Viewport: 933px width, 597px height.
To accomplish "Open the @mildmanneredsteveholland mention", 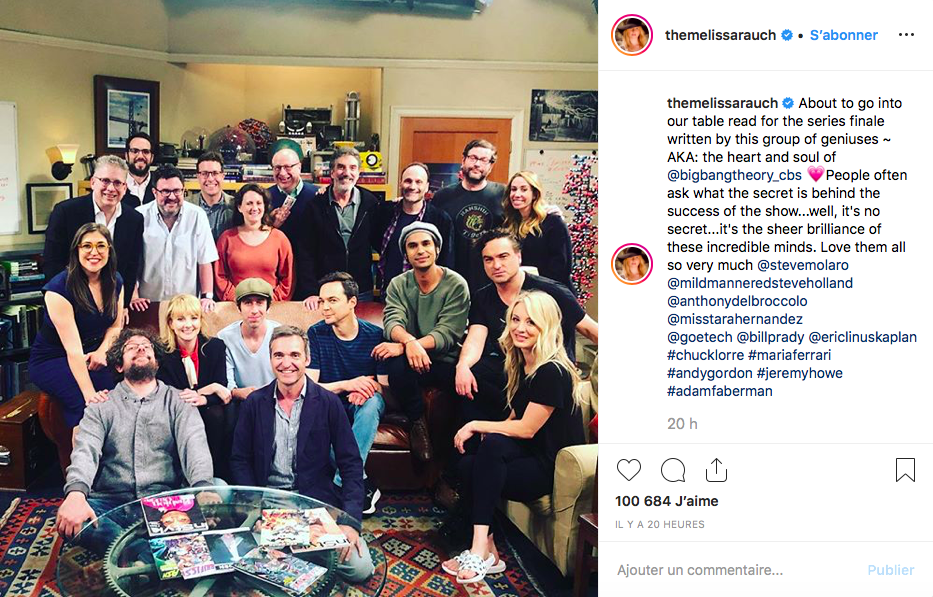I will tap(760, 283).
